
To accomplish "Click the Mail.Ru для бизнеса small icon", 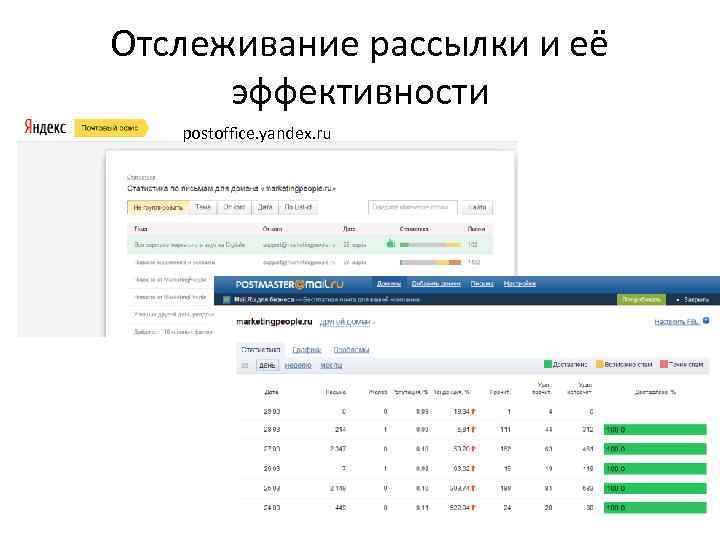I will tap(226, 300).
